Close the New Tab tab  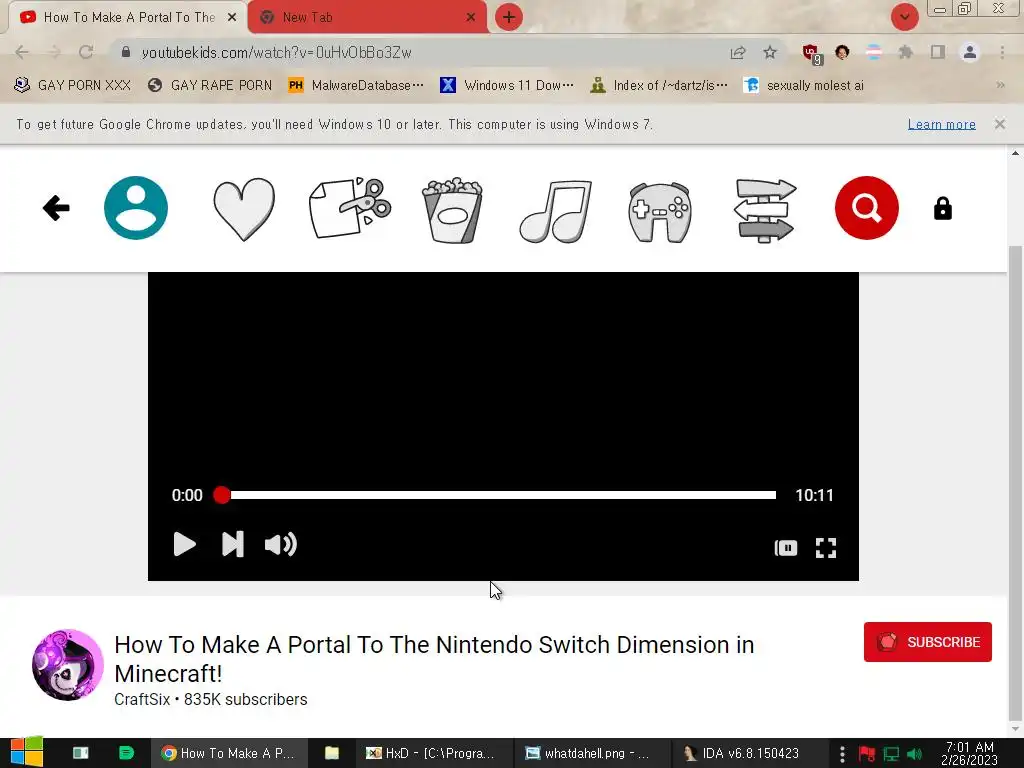pyautogui.click(x=471, y=18)
